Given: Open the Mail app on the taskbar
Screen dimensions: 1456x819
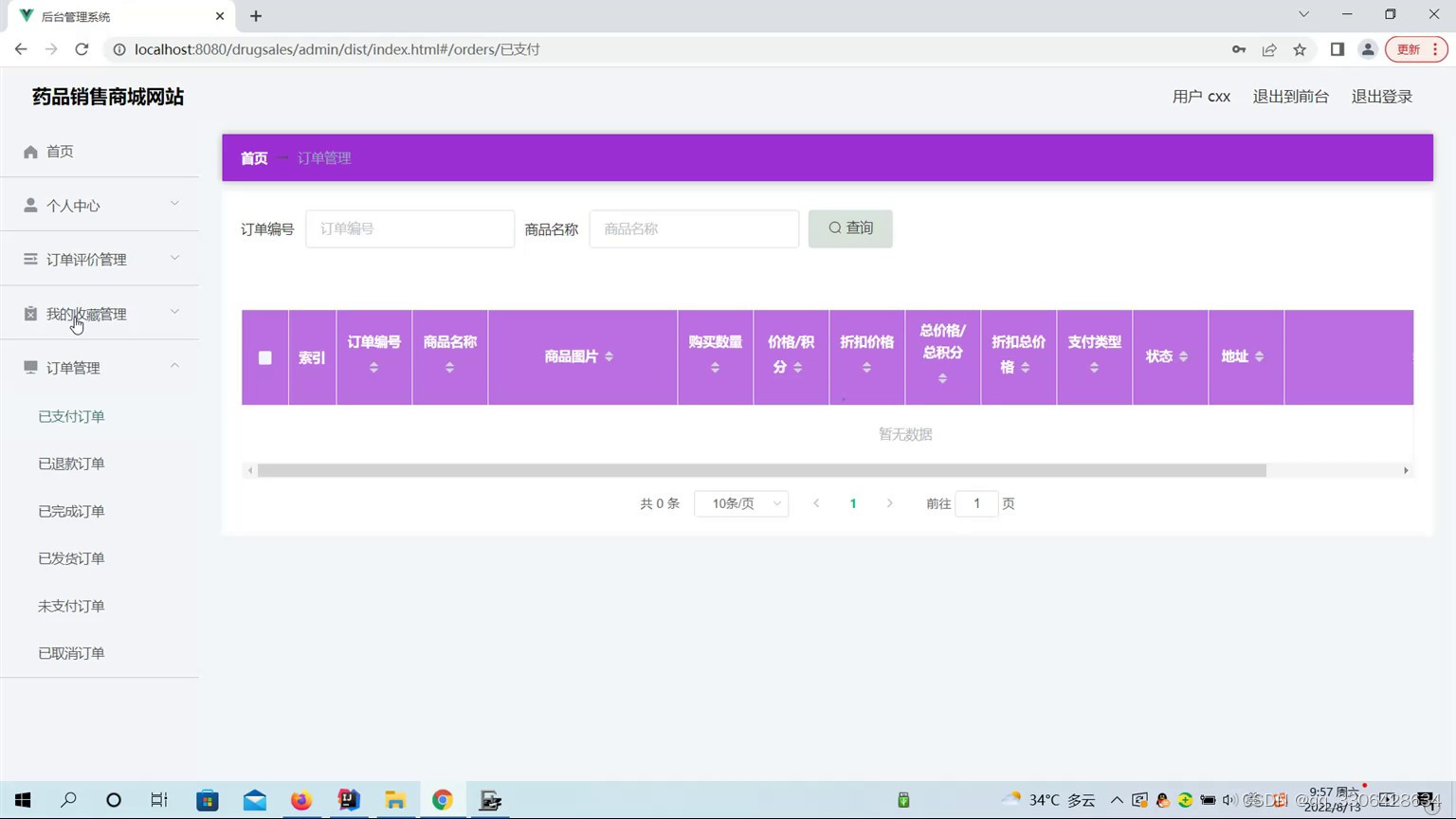Looking at the screenshot, I should pyautogui.click(x=255, y=800).
